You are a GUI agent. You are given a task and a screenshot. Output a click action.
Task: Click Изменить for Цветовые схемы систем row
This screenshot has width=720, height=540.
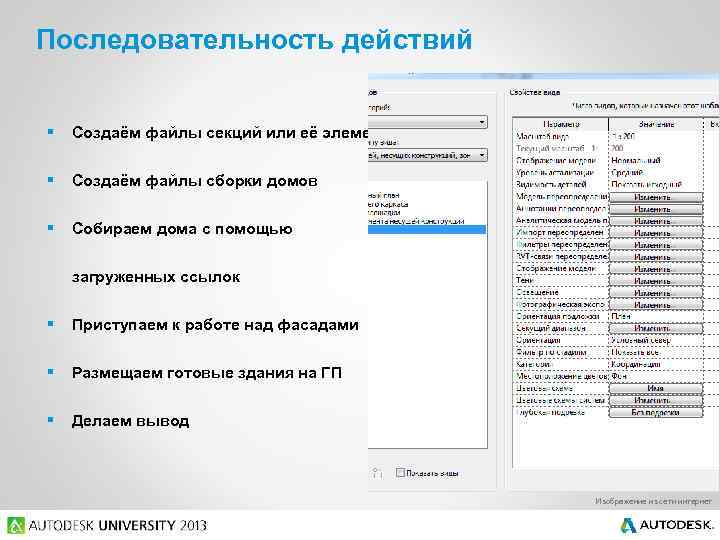coord(656,400)
